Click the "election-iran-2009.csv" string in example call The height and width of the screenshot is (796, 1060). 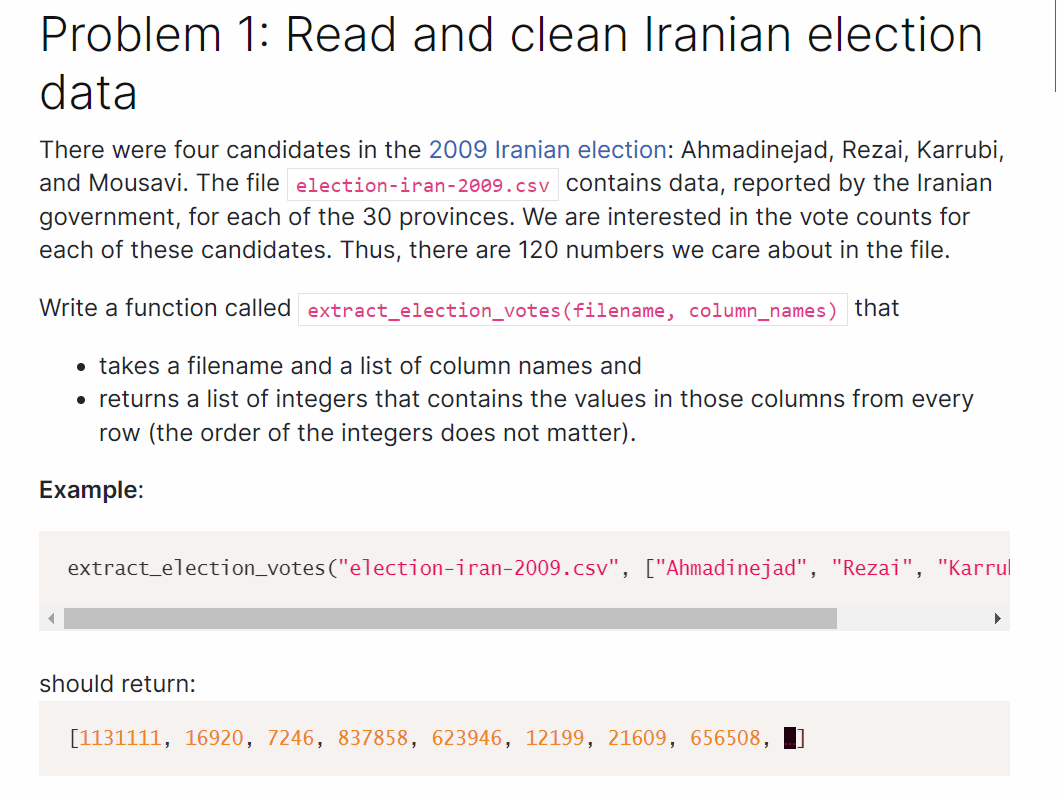pos(479,567)
